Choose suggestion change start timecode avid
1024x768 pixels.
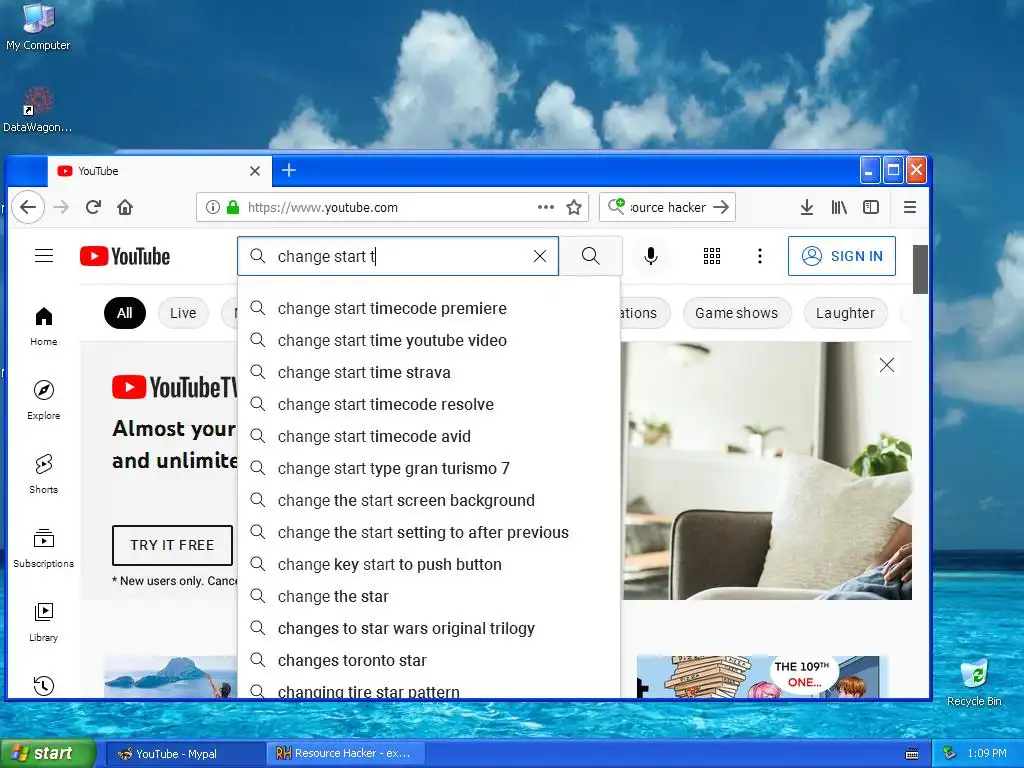(429, 436)
